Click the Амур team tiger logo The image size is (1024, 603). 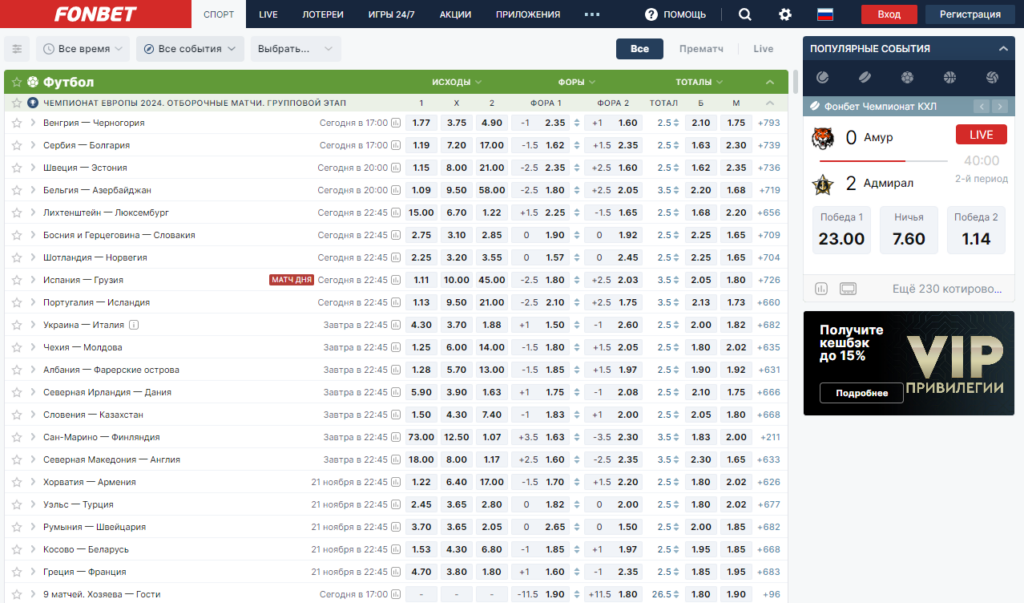point(823,138)
